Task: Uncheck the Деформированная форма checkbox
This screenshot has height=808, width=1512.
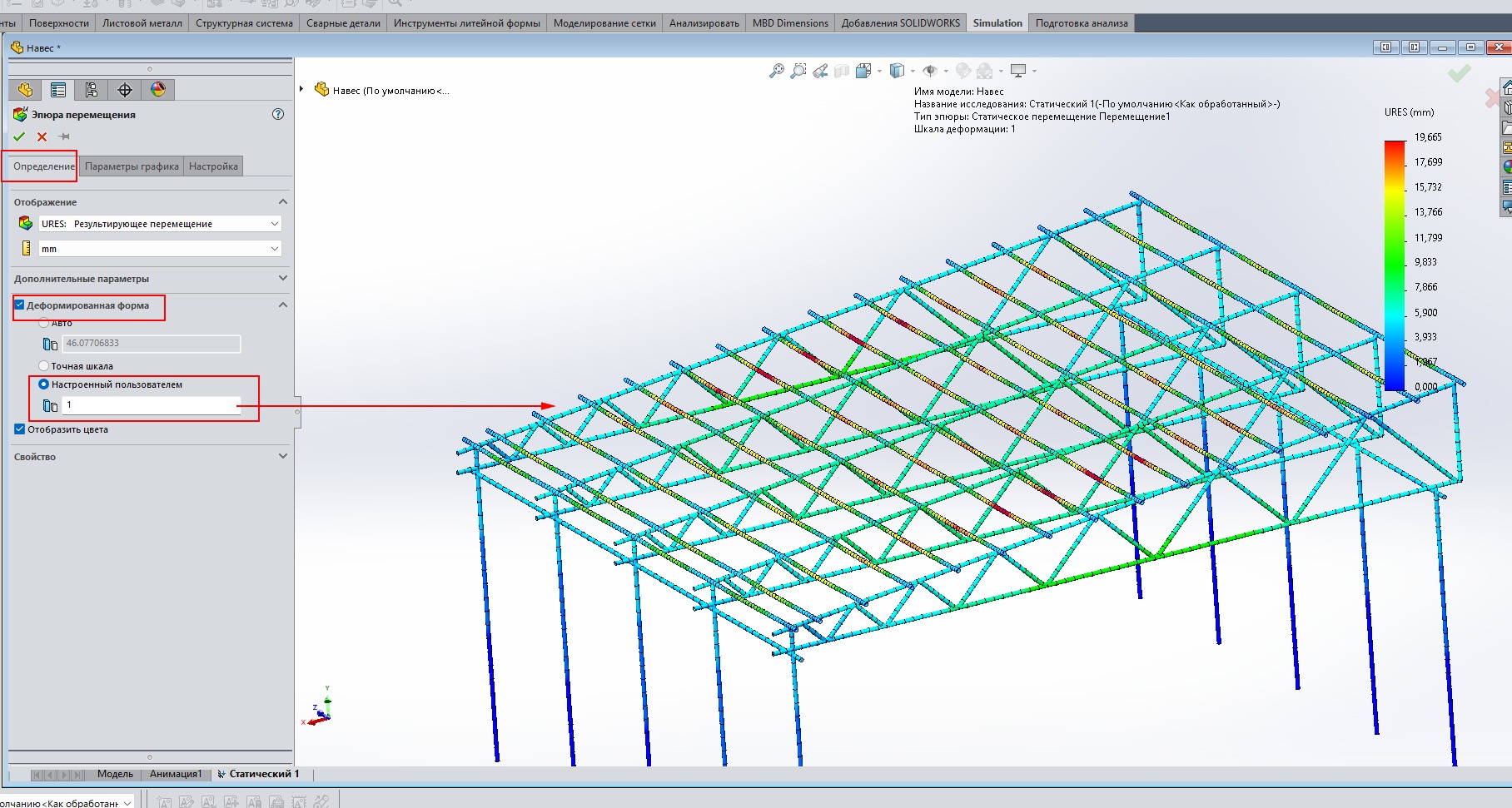Action: coord(20,305)
